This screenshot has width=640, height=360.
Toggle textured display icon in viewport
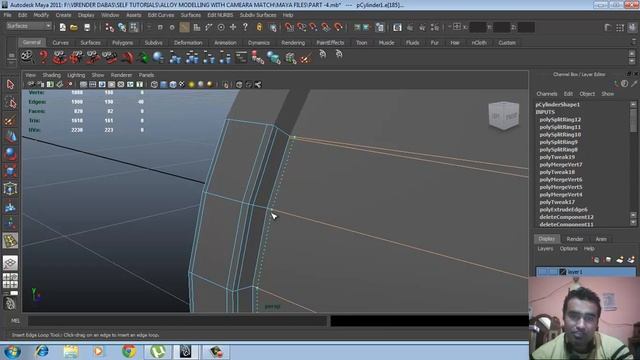[x=182, y=84]
